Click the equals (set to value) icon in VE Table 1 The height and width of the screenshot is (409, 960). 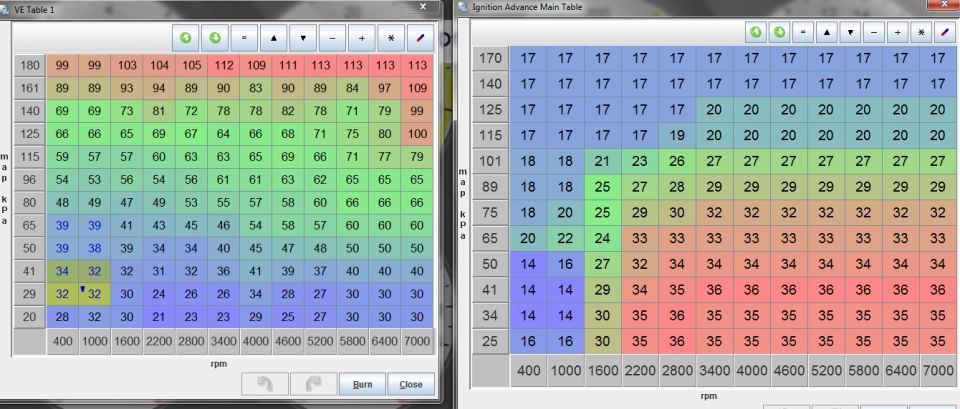pyautogui.click(x=244, y=38)
